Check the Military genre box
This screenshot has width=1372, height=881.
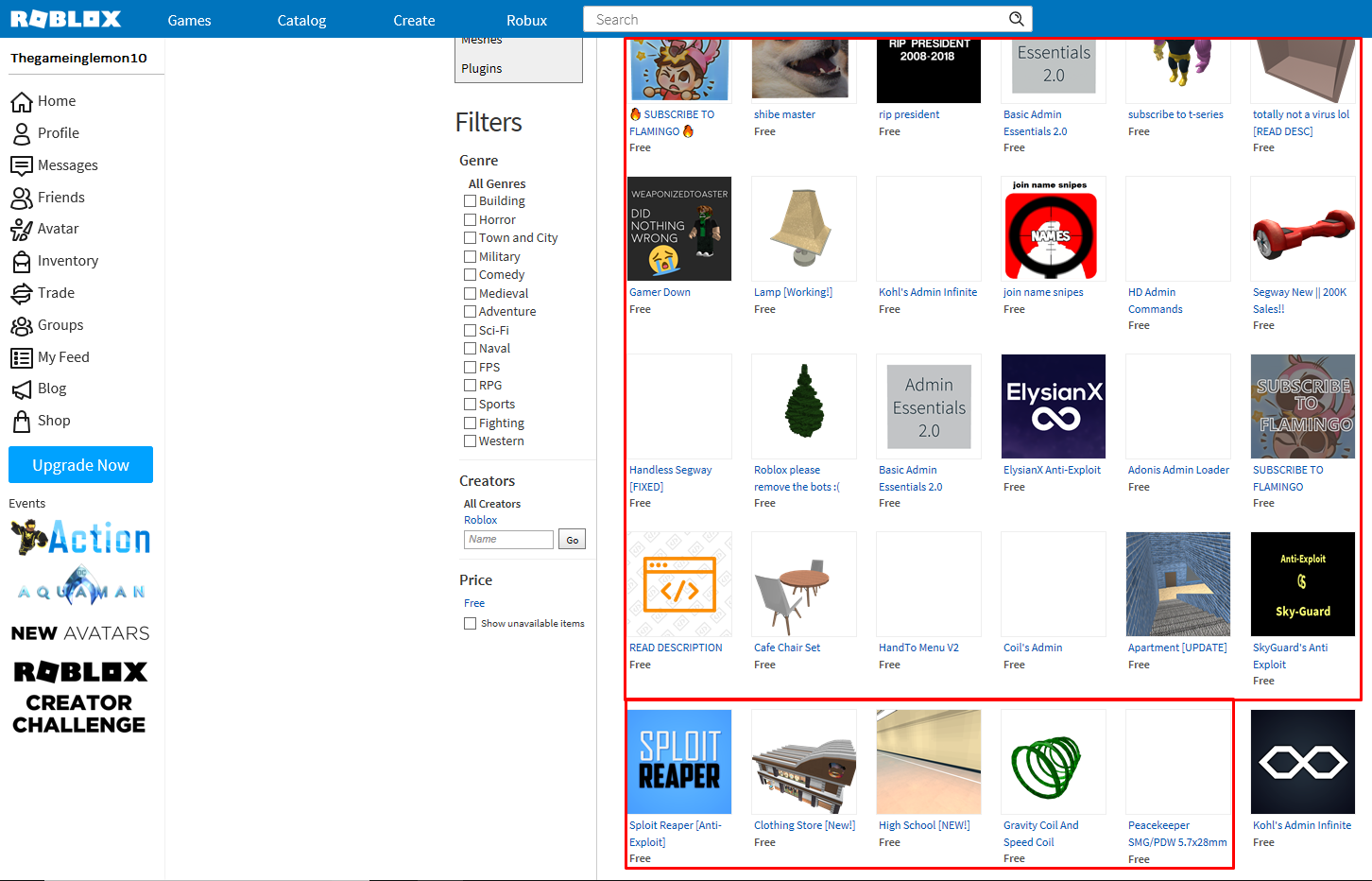[470, 256]
